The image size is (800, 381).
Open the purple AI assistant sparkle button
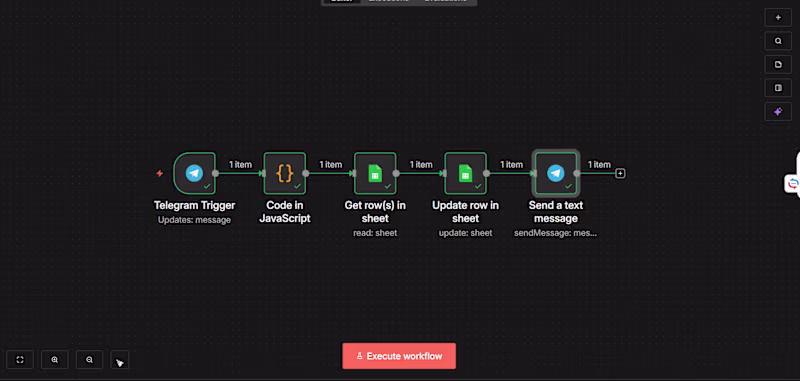pos(778,111)
